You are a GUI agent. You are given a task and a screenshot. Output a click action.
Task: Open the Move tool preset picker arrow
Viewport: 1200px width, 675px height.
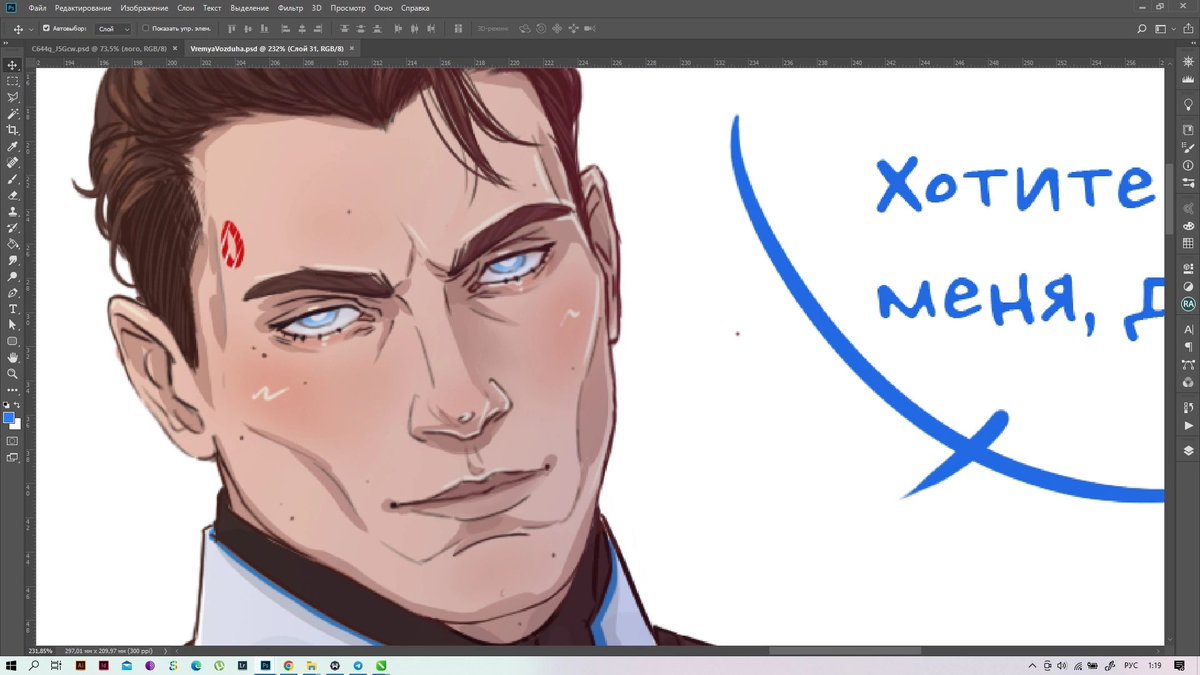coord(31,29)
